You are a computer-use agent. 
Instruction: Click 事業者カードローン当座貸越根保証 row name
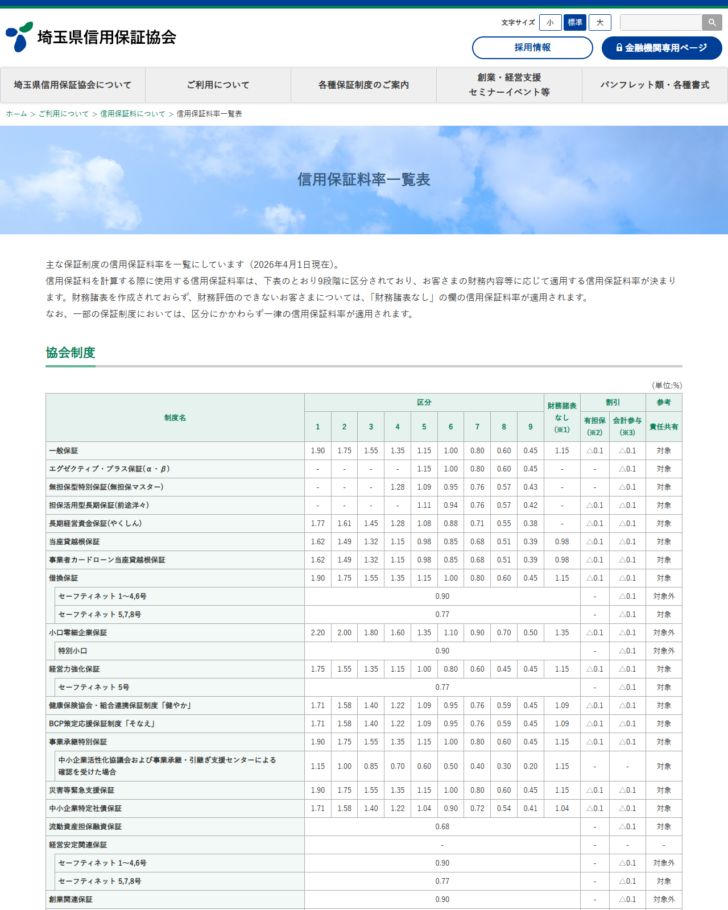point(107,560)
